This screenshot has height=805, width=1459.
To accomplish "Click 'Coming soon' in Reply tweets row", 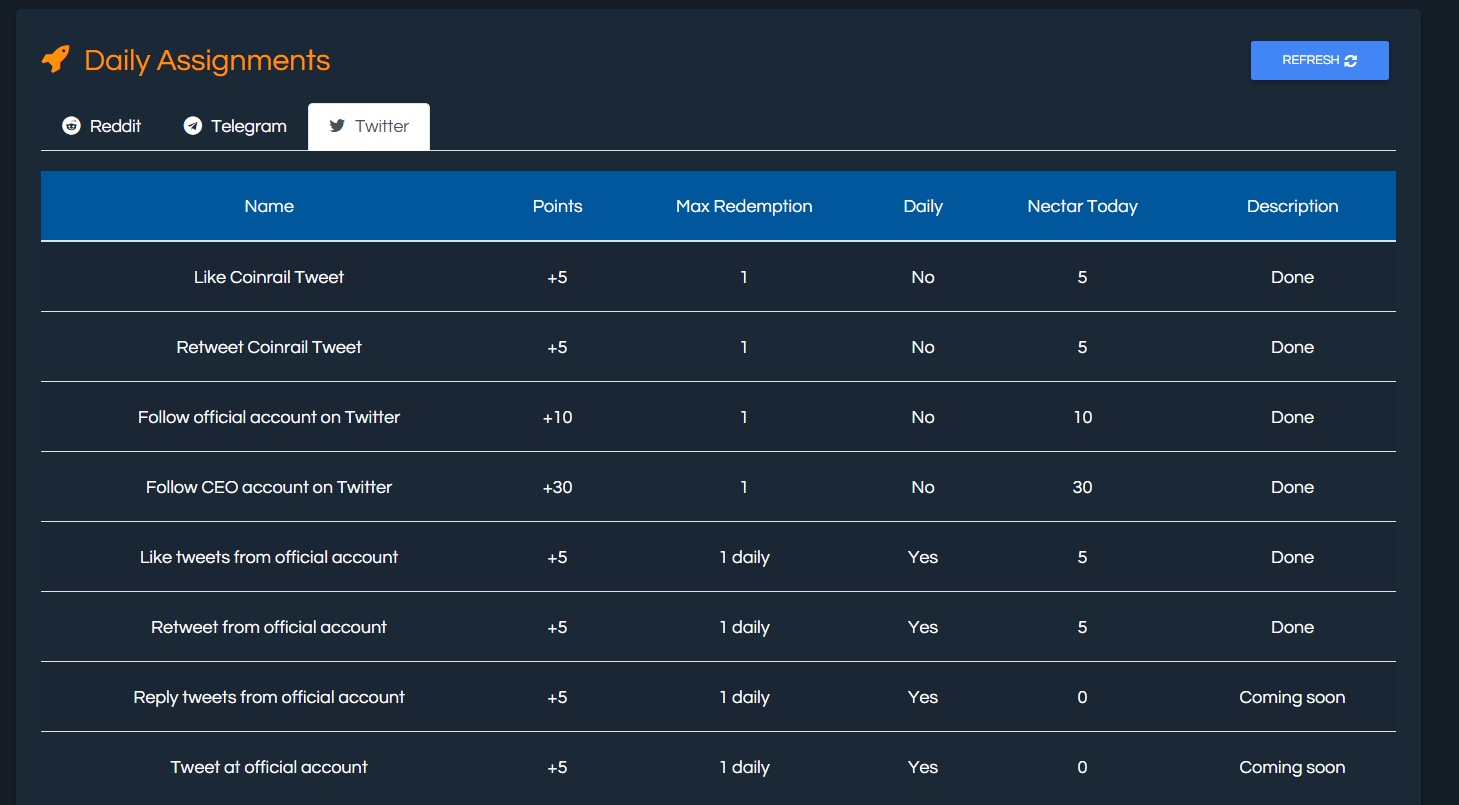I will pyautogui.click(x=1292, y=697).
